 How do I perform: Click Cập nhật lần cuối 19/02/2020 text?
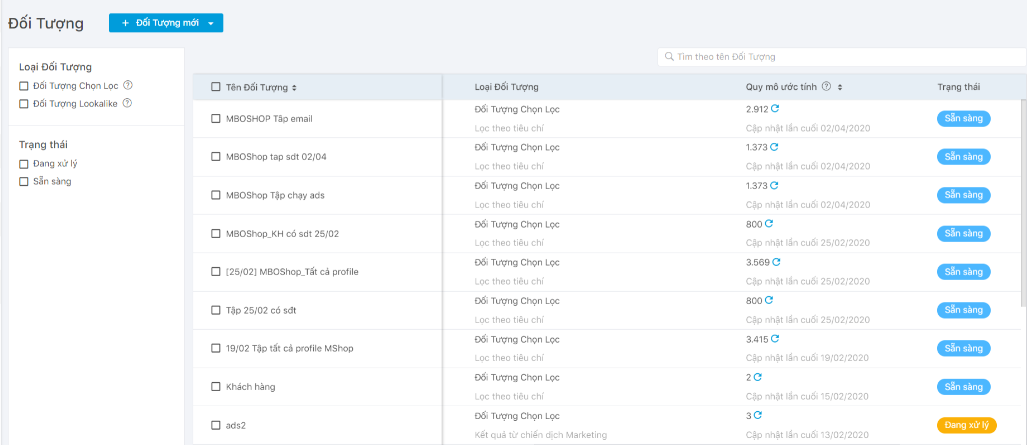807,358
